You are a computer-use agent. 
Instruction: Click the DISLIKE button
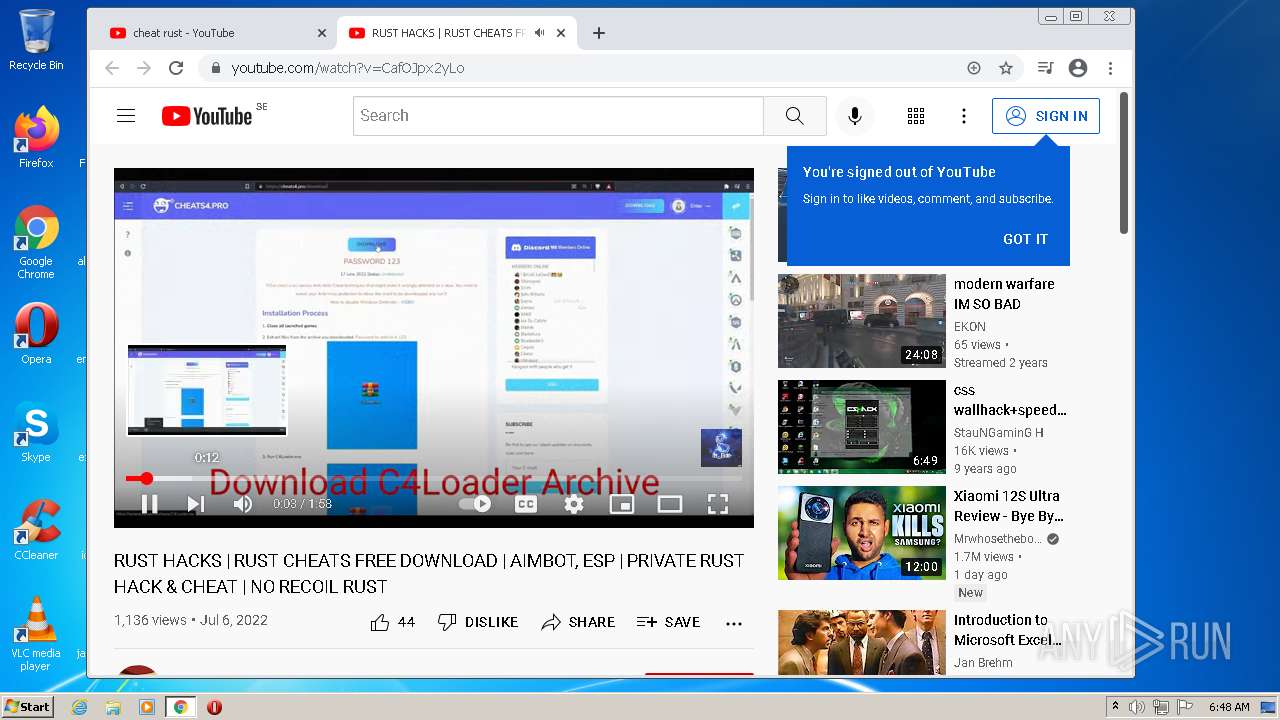tap(479, 622)
